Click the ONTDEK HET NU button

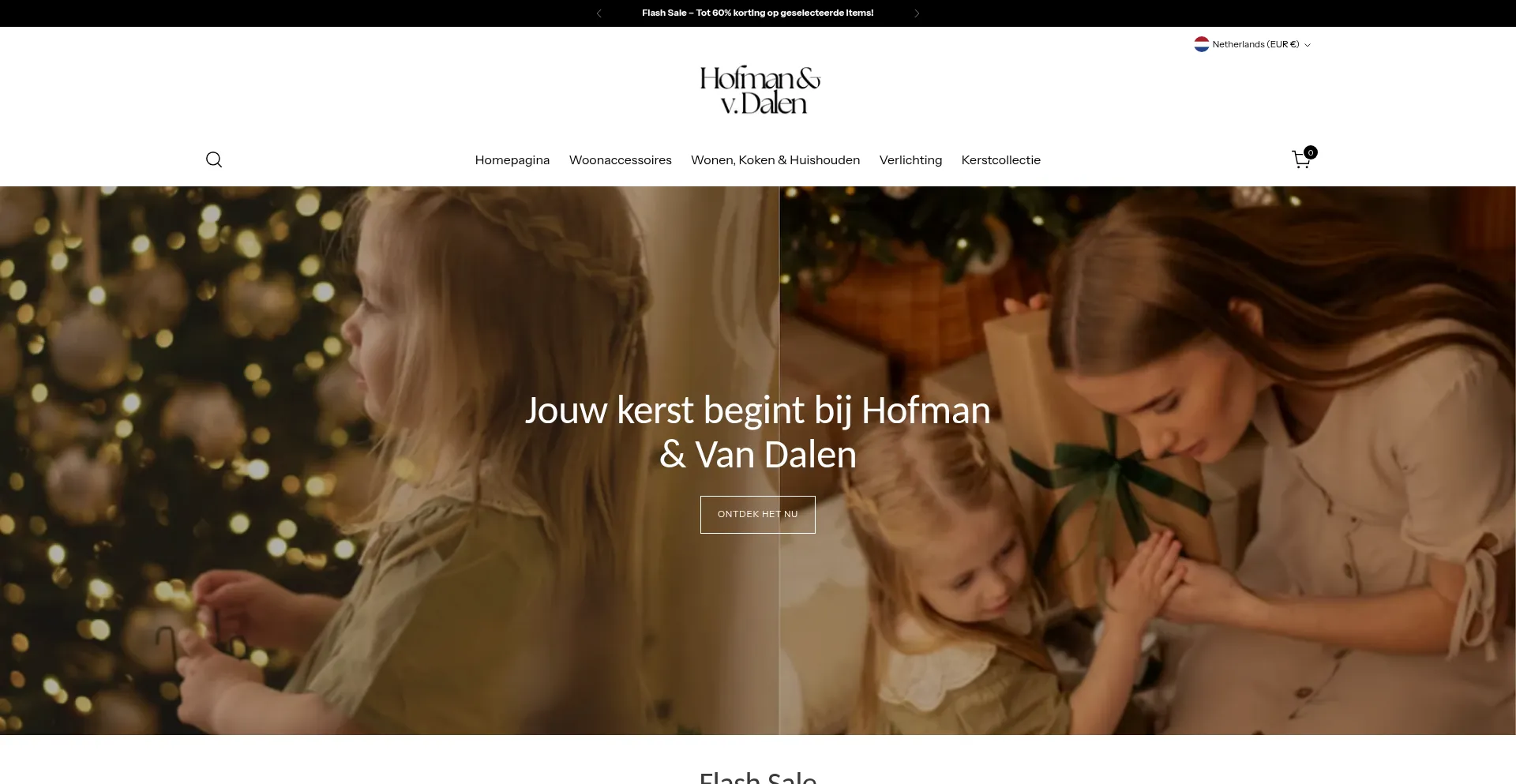pos(758,515)
